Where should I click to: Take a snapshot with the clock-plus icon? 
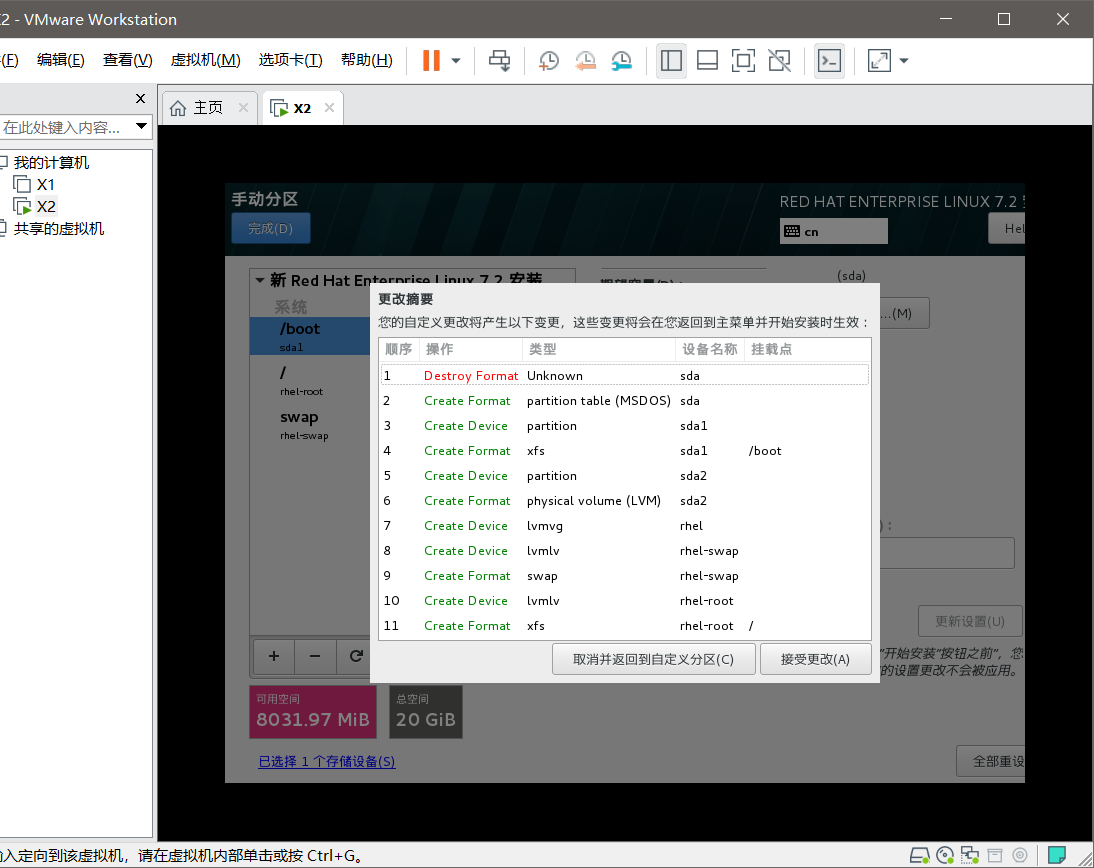pyautogui.click(x=548, y=61)
